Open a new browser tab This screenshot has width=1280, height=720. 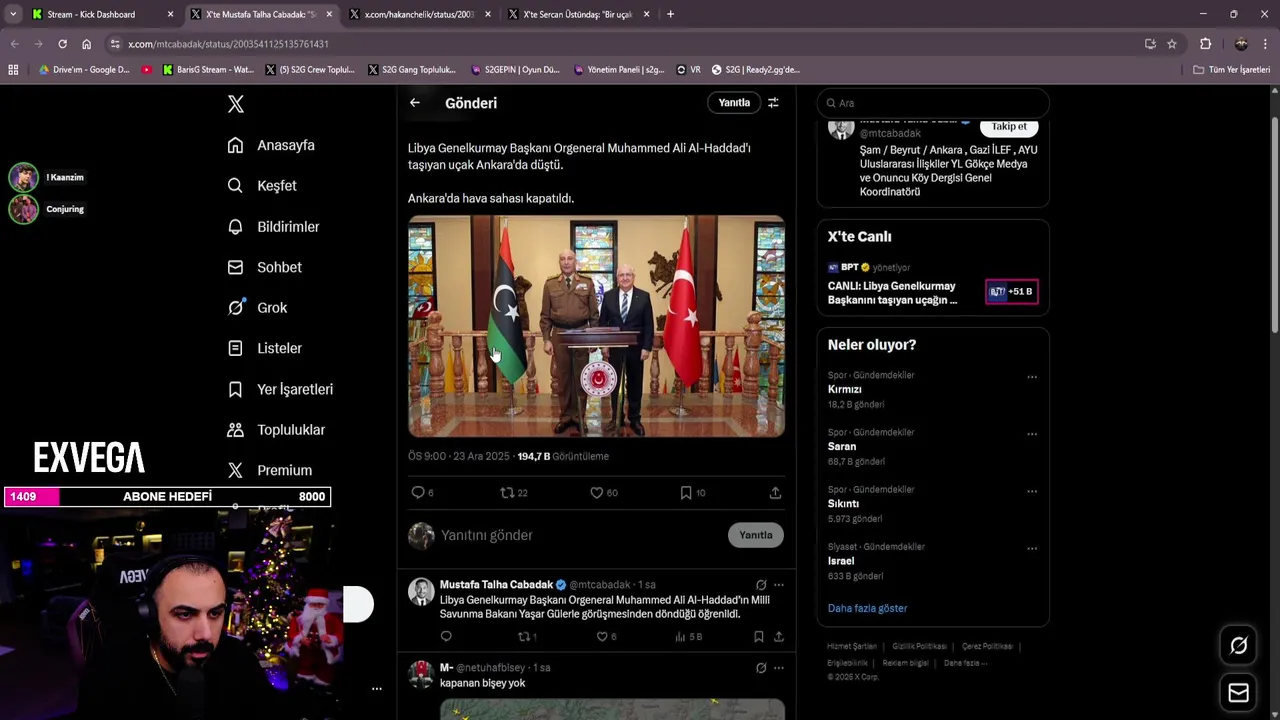pos(670,14)
